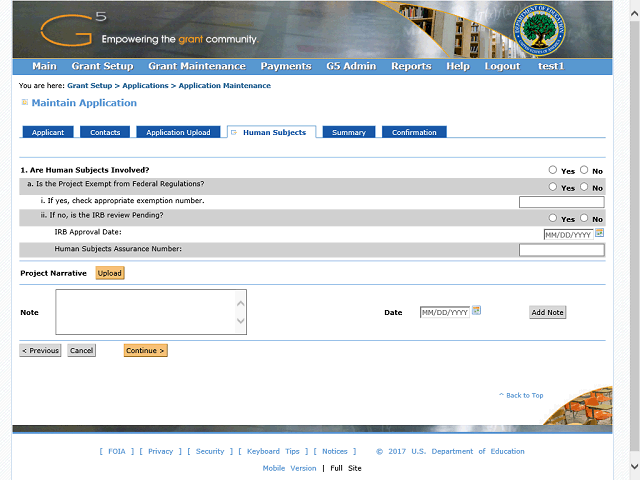Screen dimensions: 640x480
Task: Click the icon beside Maintain Application heading
Action: tap(24, 102)
